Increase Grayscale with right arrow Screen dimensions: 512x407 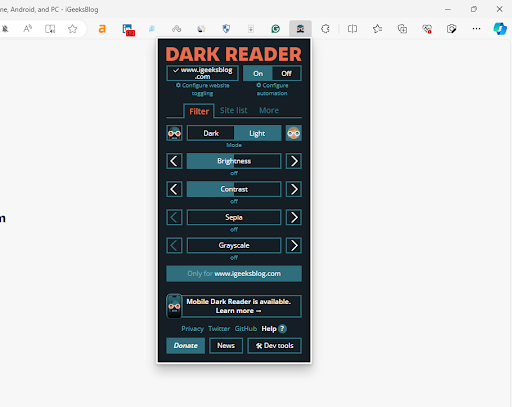(294, 246)
